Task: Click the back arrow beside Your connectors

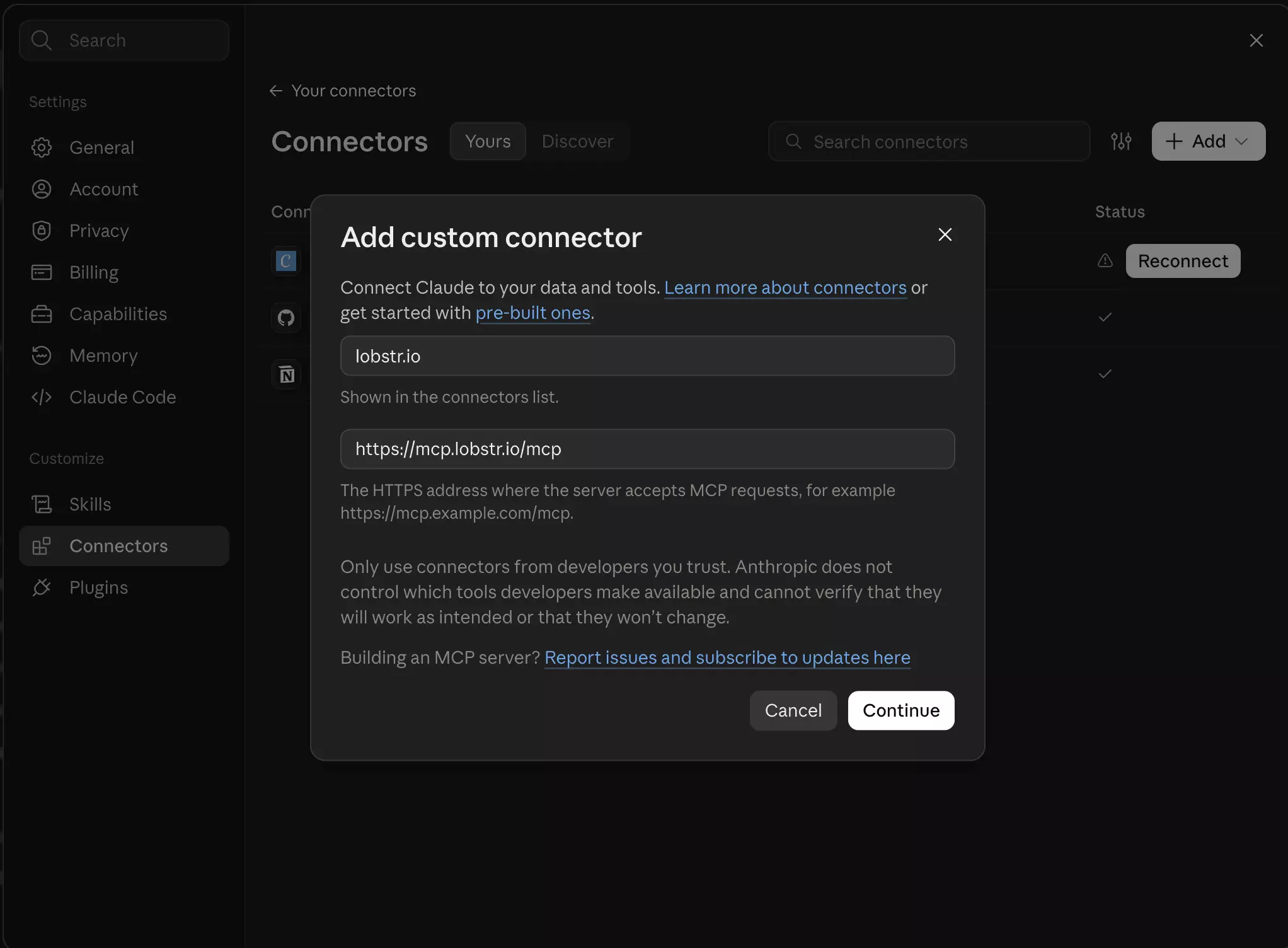Action: (x=276, y=91)
